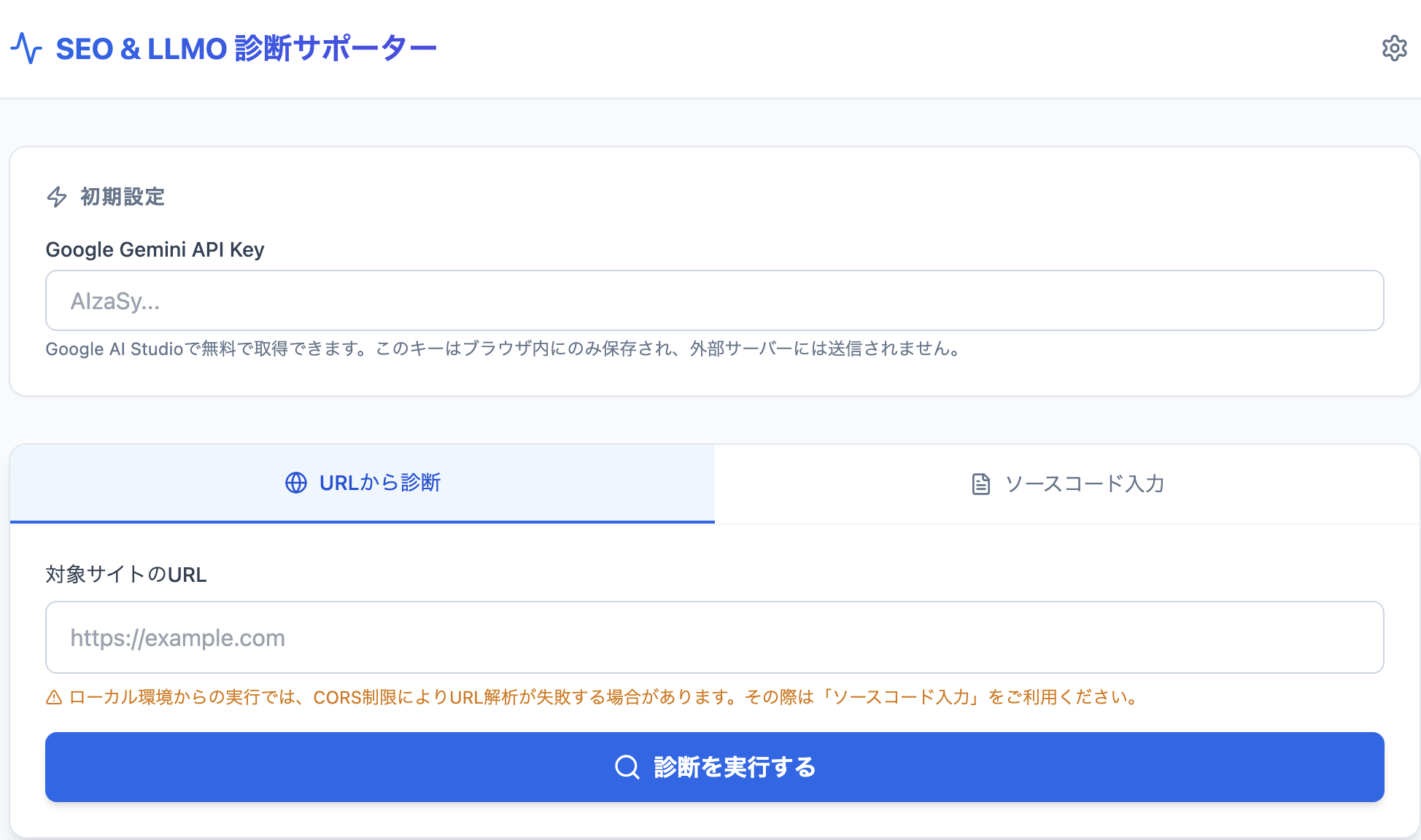Click the lightning bolt icon next to 初期設定
The image size is (1421, 840).
tap(57, 197)
